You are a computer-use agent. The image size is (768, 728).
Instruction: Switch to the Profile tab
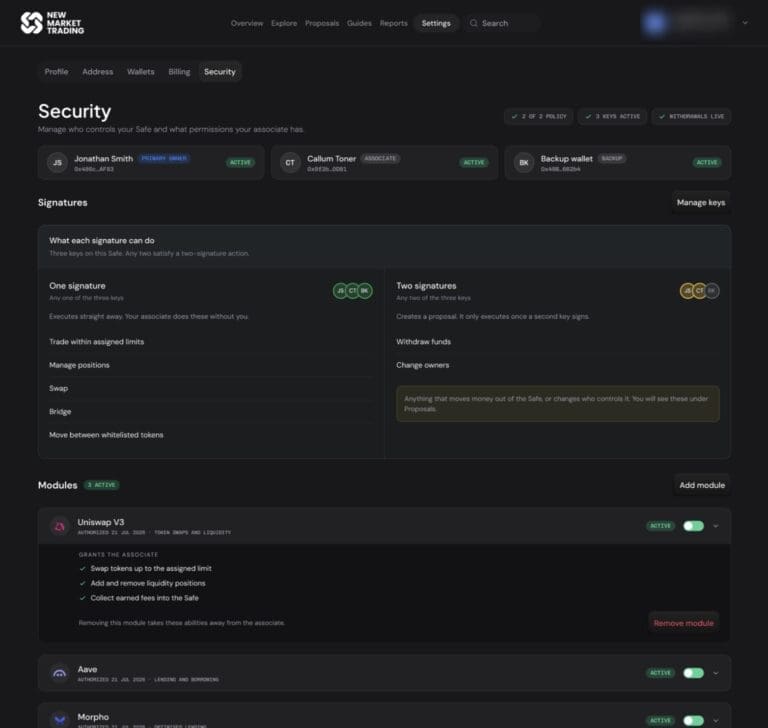[x=56, y=72]
